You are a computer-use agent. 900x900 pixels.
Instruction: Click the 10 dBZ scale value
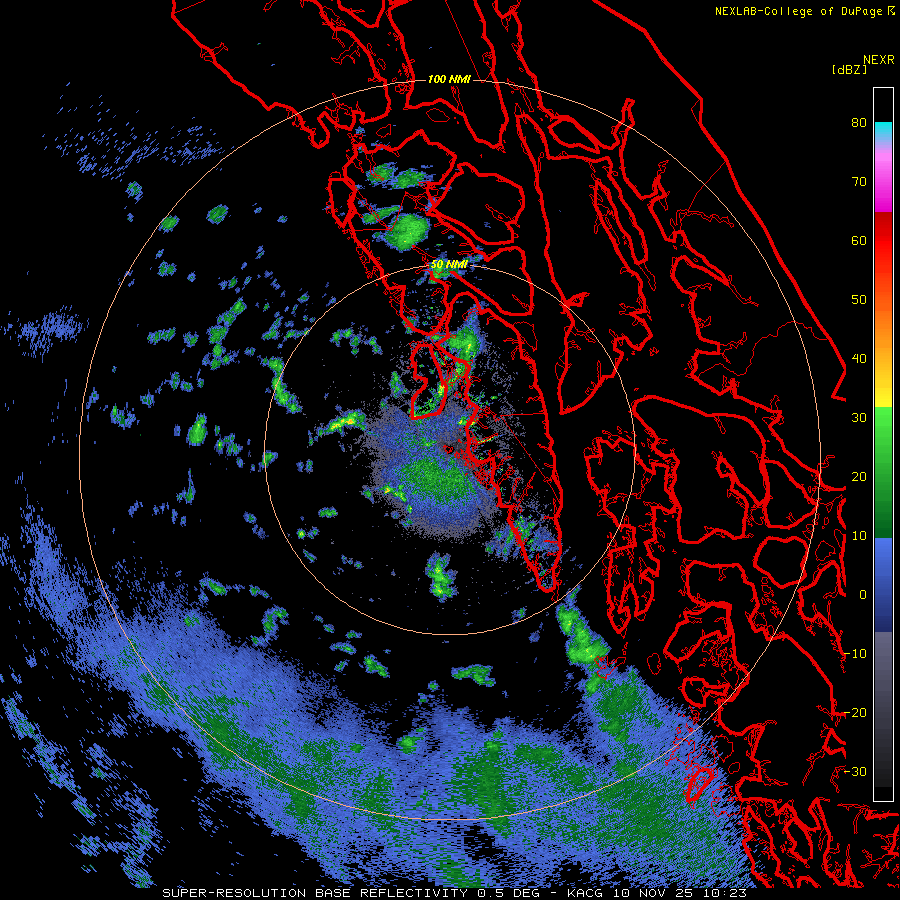(859, 536)
